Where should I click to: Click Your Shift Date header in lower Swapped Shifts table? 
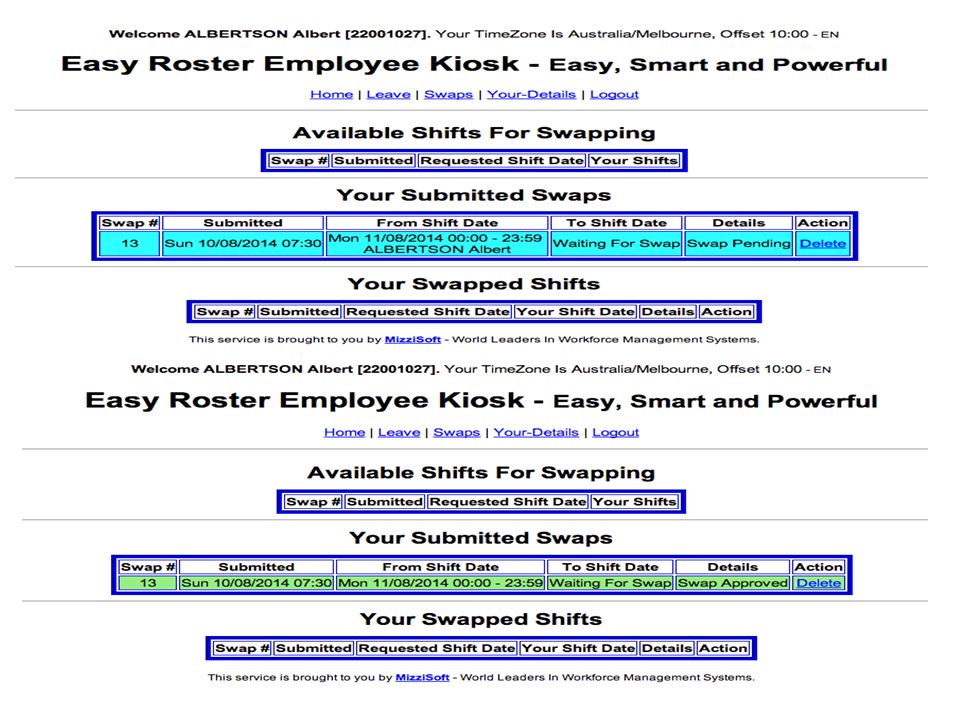[578, 648]
